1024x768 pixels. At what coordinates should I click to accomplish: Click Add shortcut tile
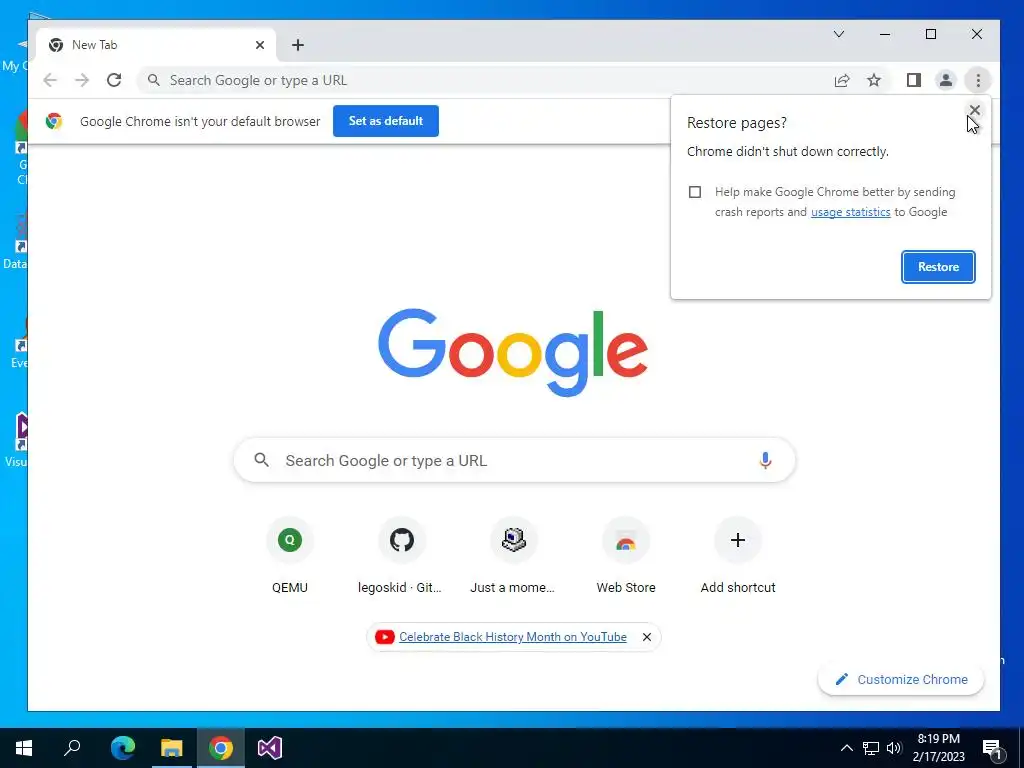click(738, 556)
